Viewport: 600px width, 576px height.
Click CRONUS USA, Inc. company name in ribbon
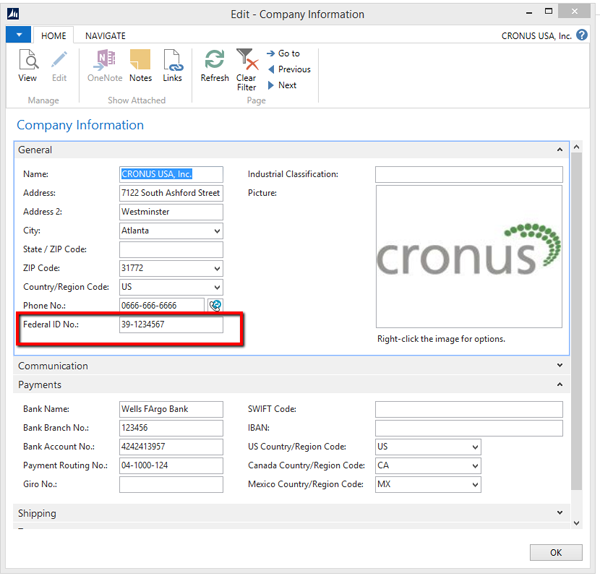(536, 36)
